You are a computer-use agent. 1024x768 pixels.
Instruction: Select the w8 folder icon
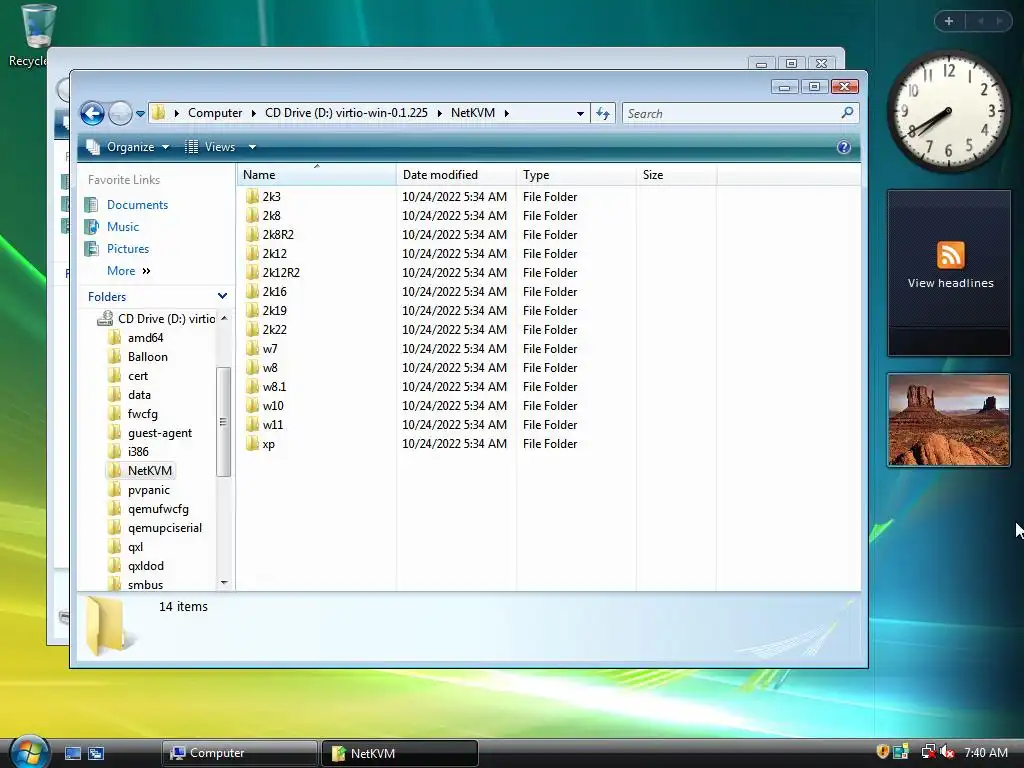tap(253, 368)
